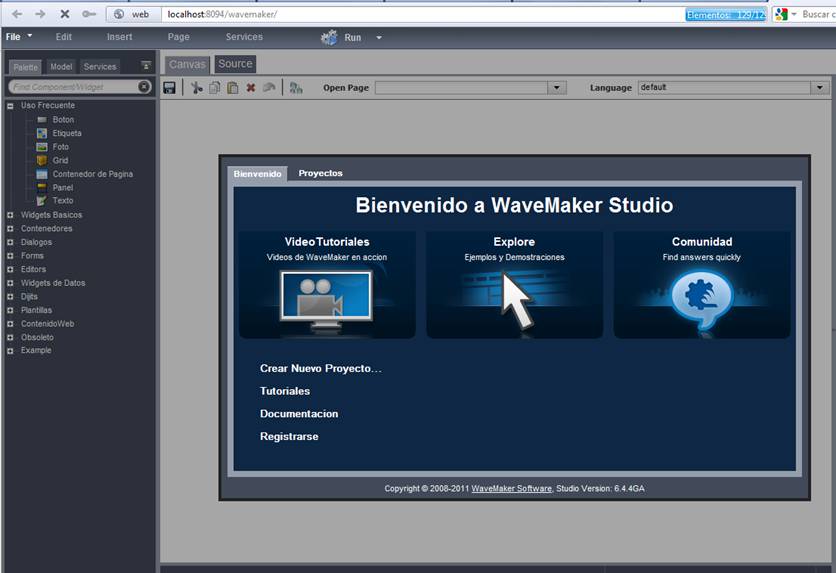Open the Run button dropdown arrow
The image size is (836, 573).
click(379, 38)
